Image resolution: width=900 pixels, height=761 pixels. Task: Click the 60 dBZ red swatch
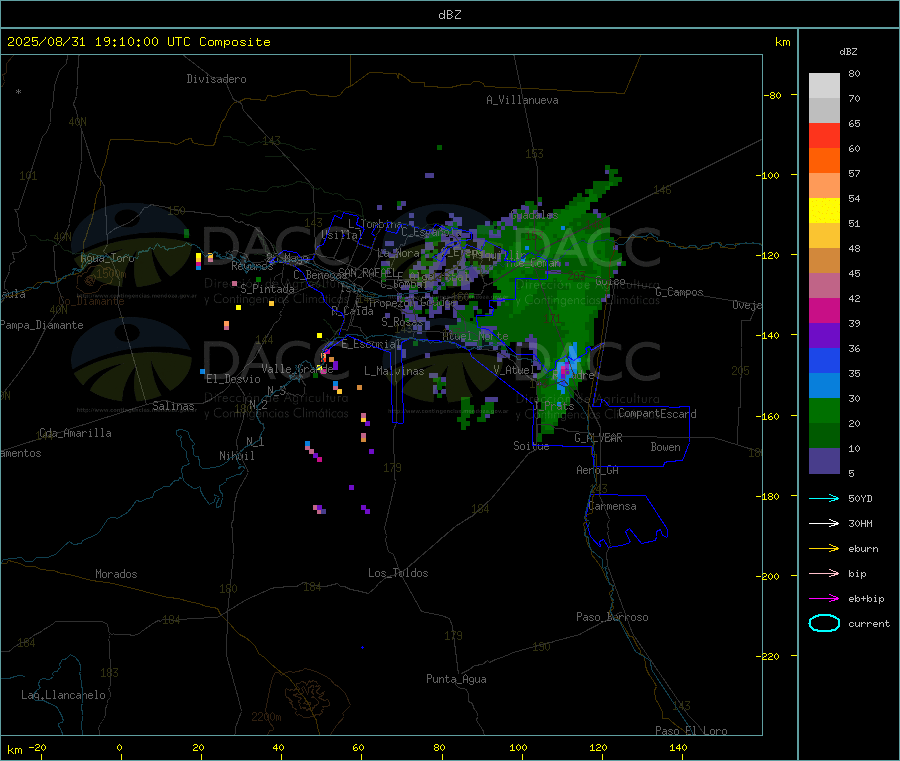click(x=824, y=135)
